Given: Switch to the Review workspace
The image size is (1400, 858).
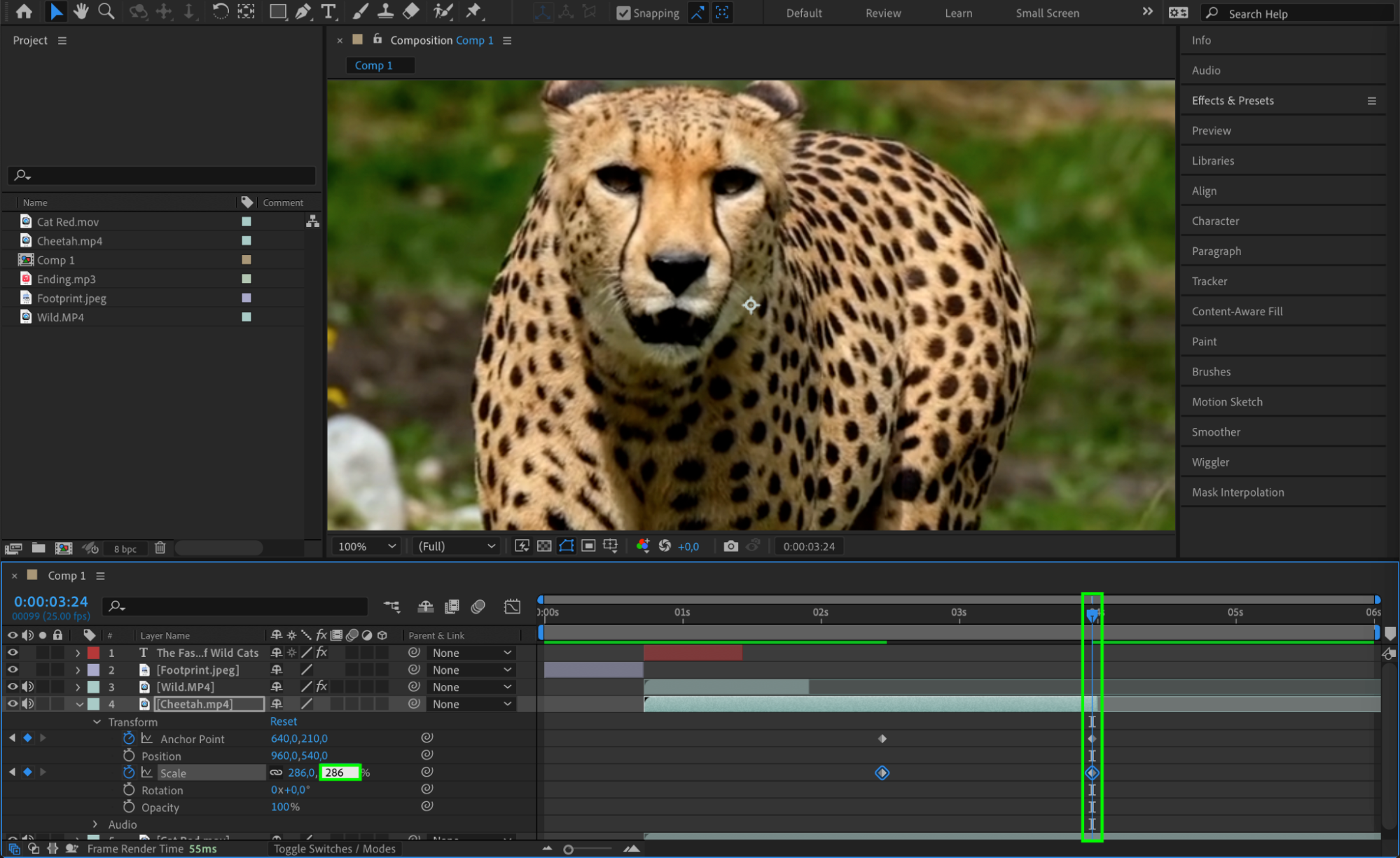Looking at the screenshot, I should pyautogui.click(x=882, y=13).
